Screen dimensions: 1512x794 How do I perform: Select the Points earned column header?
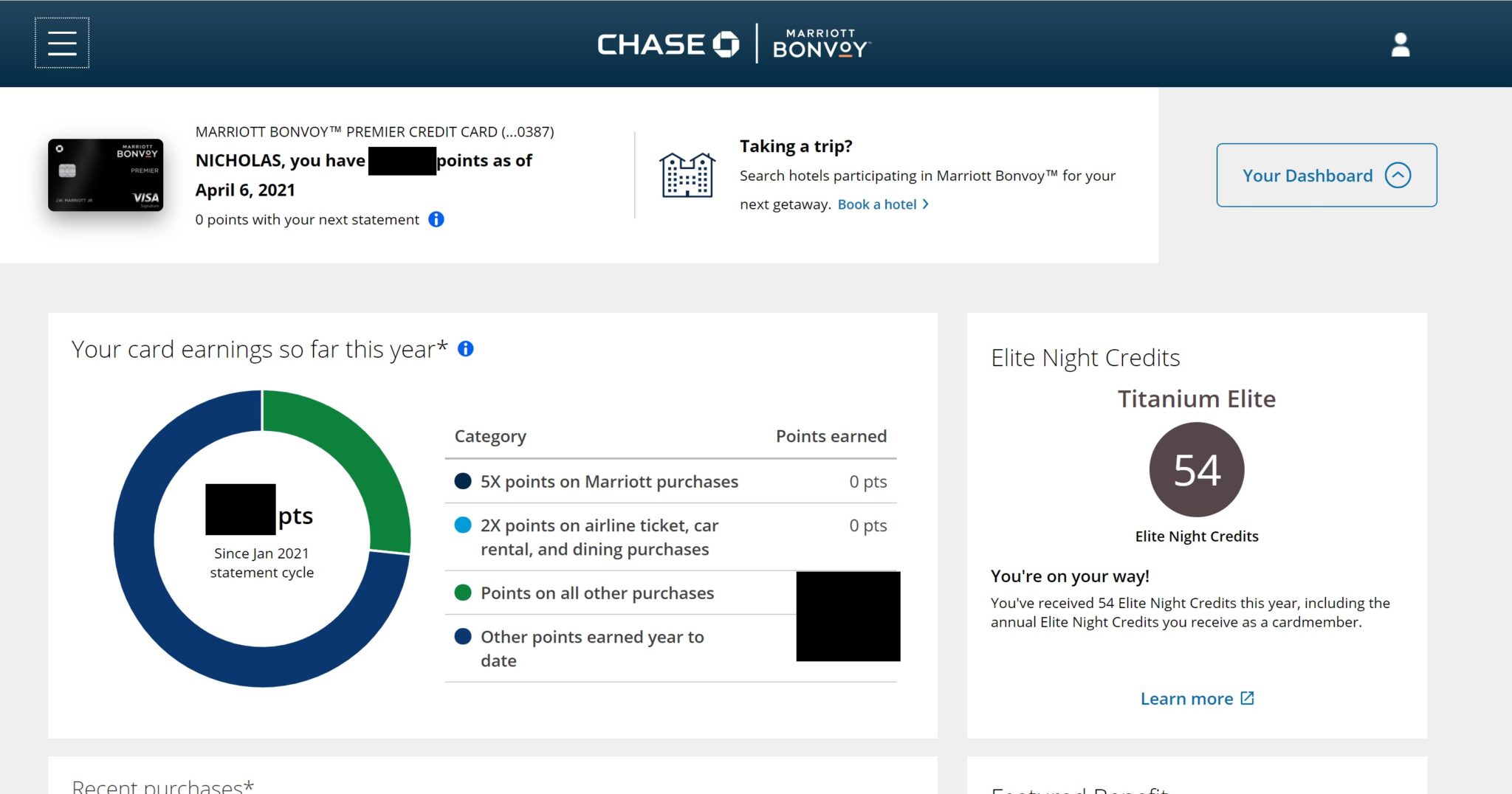831,436
